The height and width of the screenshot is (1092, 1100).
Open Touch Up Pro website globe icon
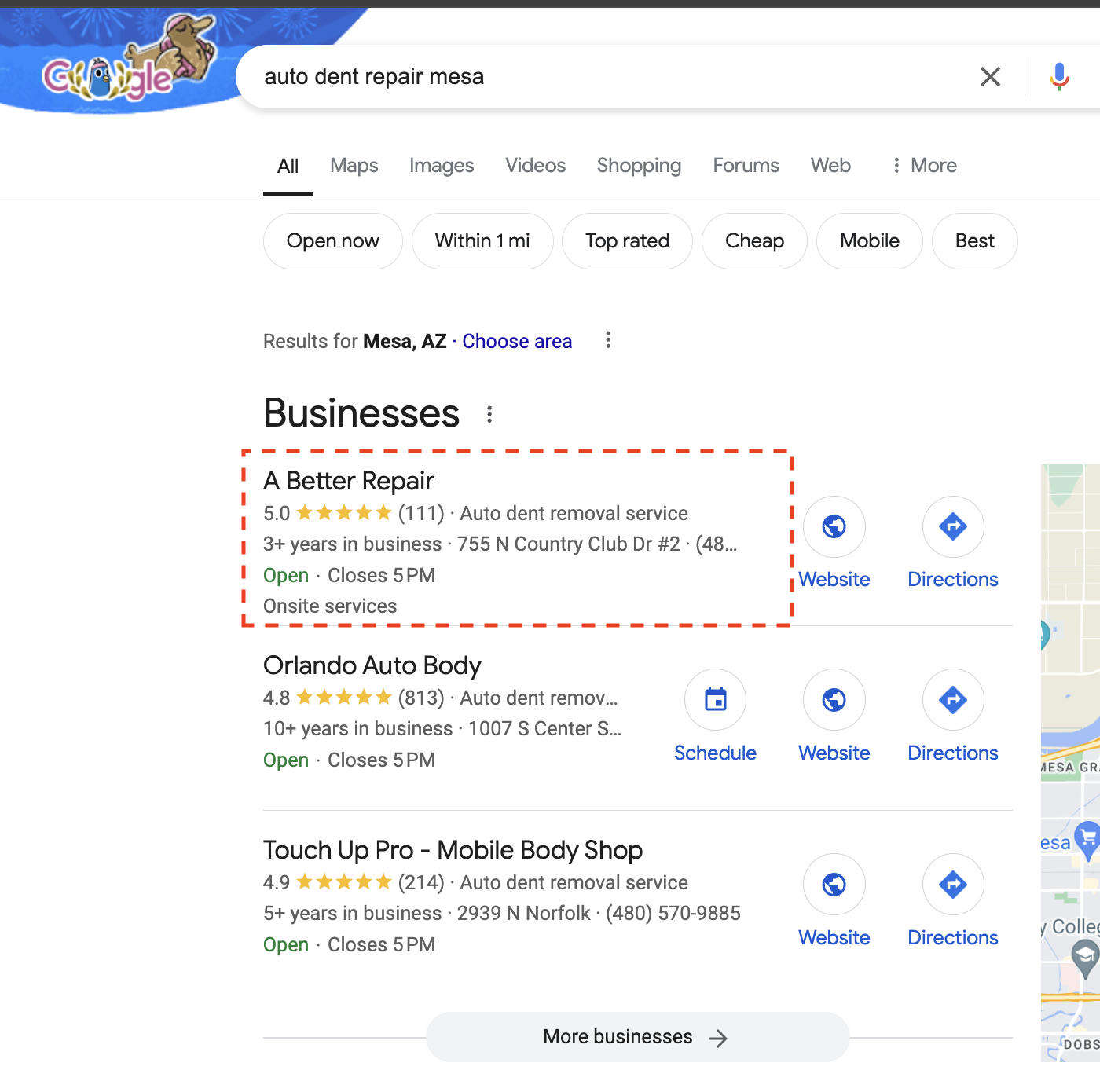coord(834,885)
